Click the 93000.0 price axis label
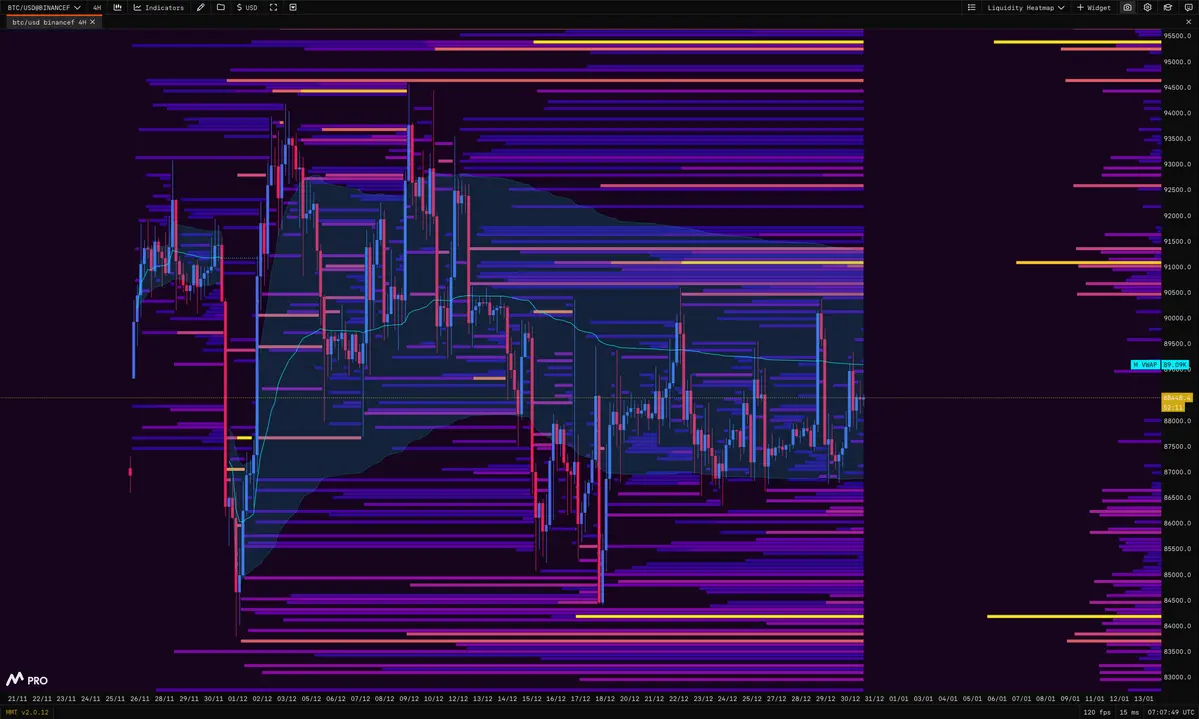This screenshot has width=1199, height=719. coord(1178,164)
